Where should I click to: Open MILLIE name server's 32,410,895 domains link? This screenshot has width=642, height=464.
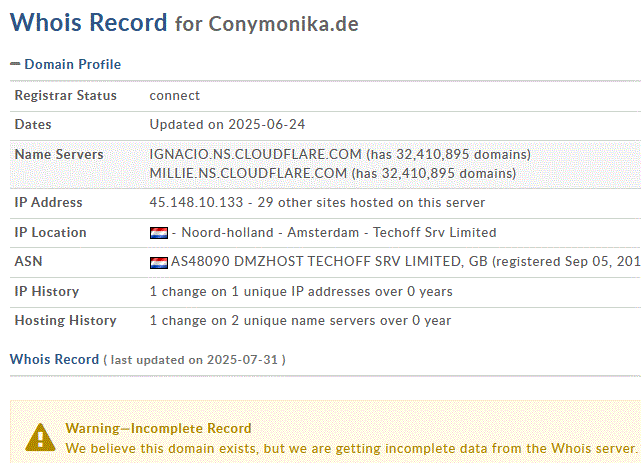pyautogui.click(x=440, y=173)
